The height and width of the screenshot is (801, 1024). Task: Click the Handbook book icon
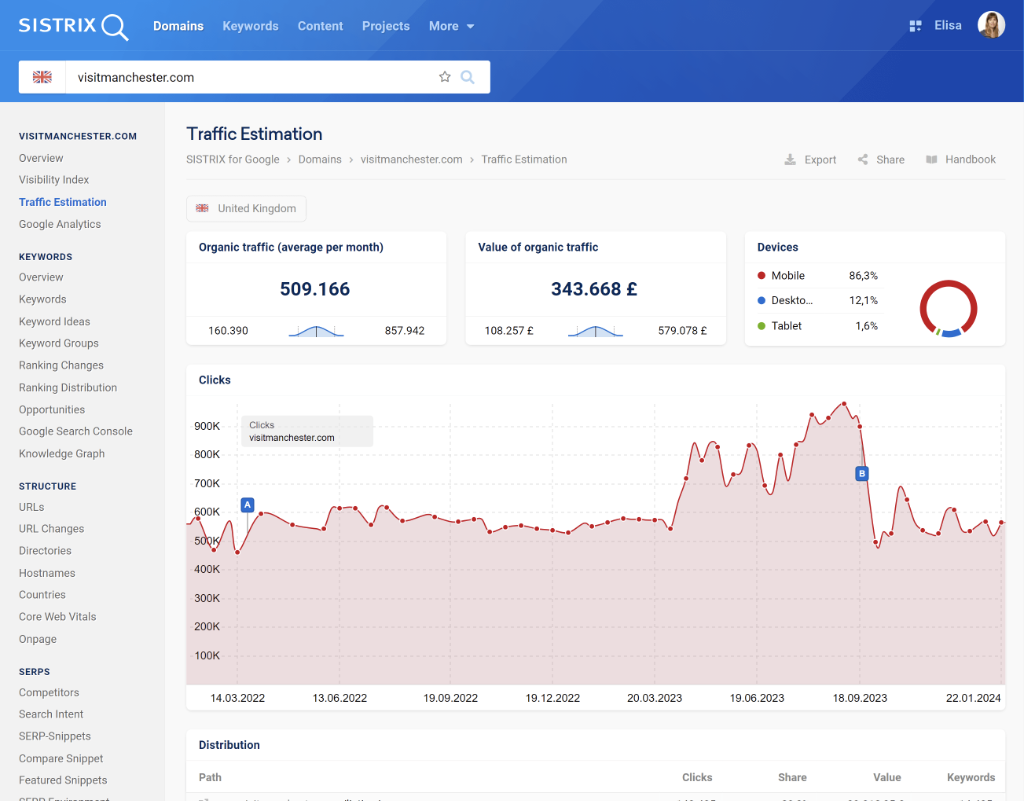pos(931,159)
